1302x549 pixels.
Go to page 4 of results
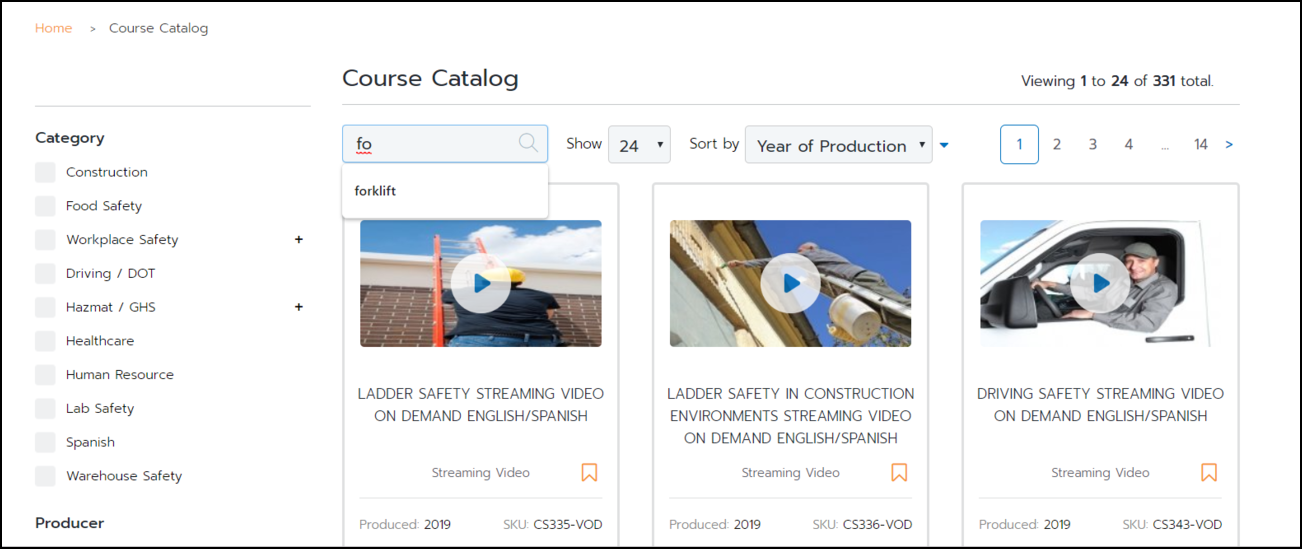[1128, 145]
